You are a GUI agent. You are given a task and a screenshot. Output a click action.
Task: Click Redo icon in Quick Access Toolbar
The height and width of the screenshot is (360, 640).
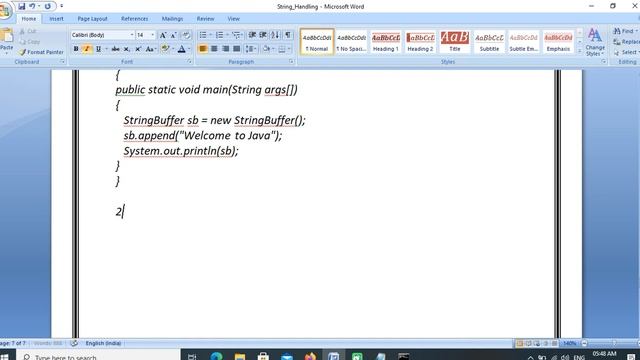coord(47,6)
